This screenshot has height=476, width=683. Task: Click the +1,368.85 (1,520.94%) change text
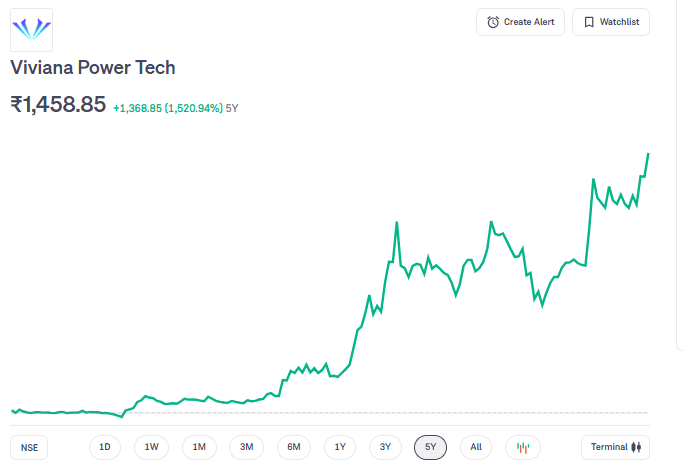[x=168, y=108]
